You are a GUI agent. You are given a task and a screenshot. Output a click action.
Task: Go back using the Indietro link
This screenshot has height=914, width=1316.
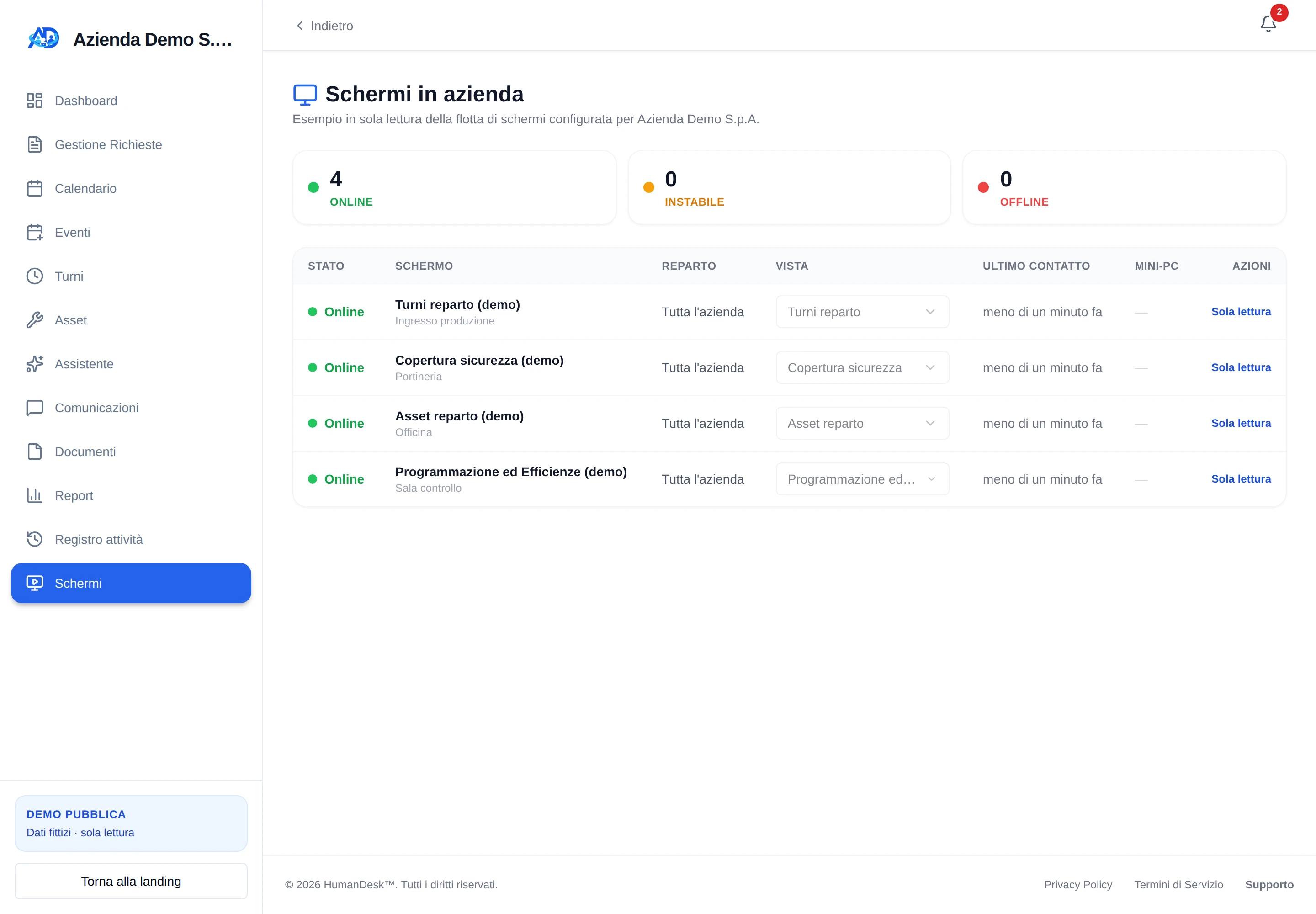[324, 26]
